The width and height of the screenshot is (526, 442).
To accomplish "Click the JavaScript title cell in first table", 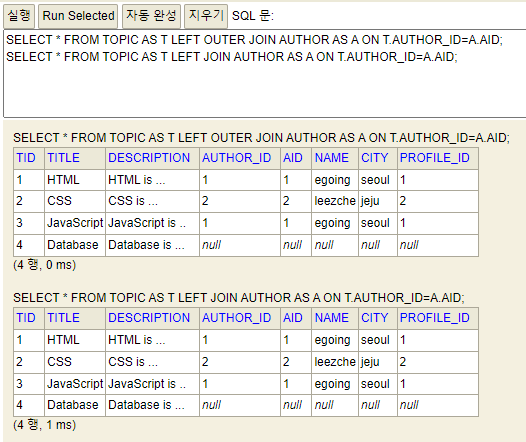I will 75,223.
